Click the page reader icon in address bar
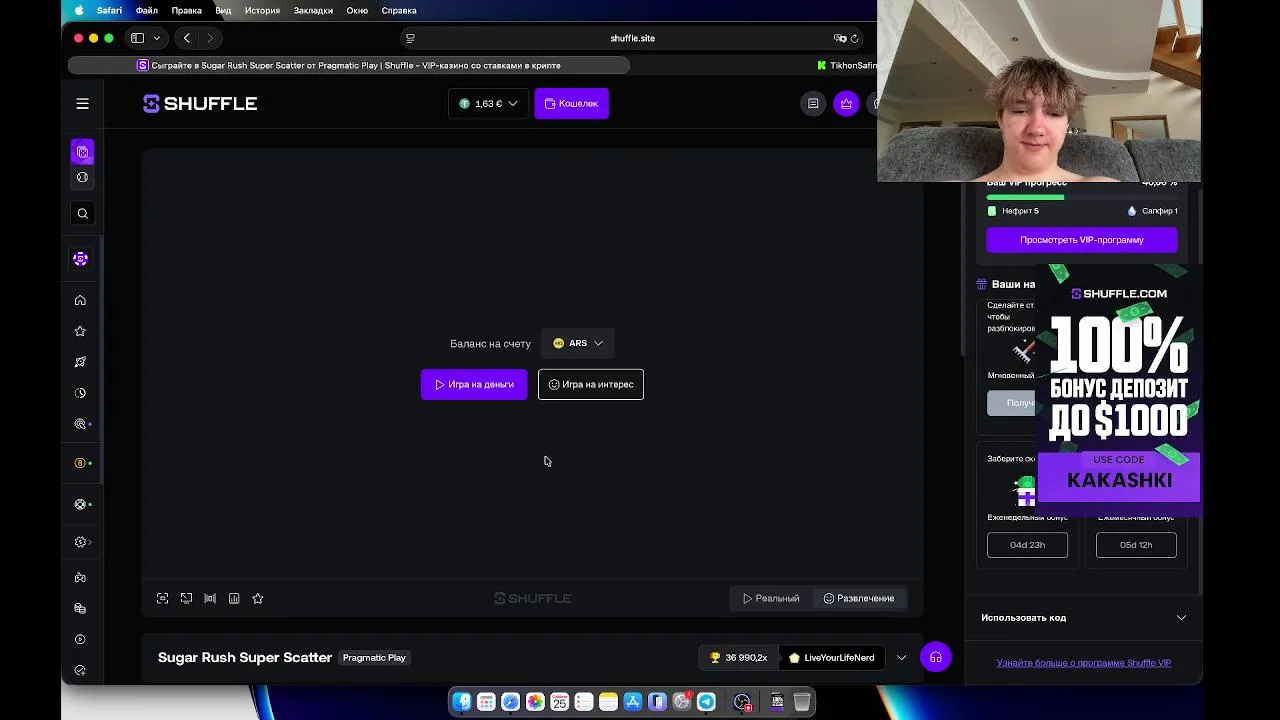This screenshot has height=720, width=1280. click(x=410, y=38)
